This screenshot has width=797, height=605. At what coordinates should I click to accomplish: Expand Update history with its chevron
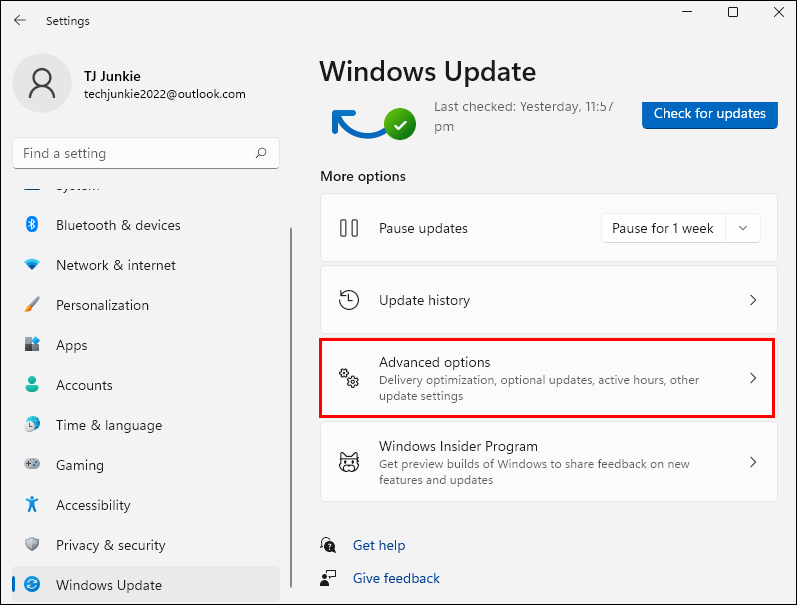coord(753,300)
